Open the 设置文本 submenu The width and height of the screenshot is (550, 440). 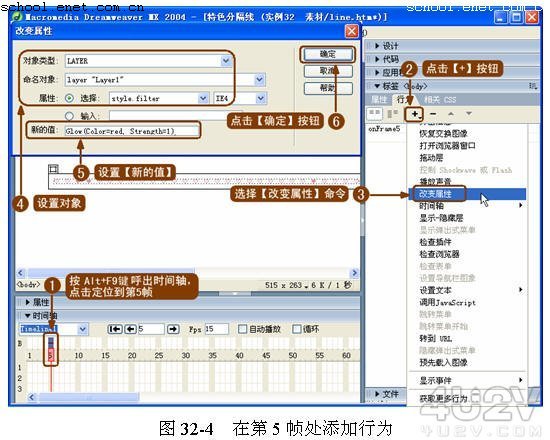point(467,290)
